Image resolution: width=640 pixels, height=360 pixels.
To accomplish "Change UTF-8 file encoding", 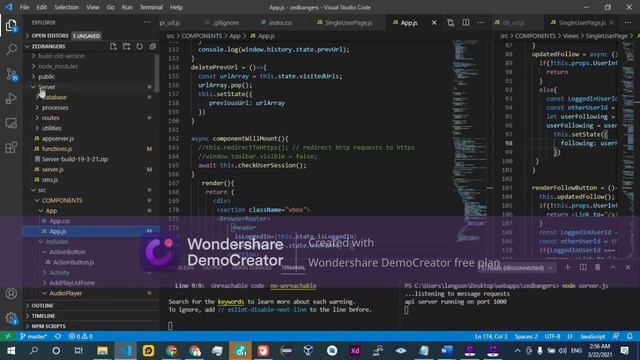I will point(552,336).
